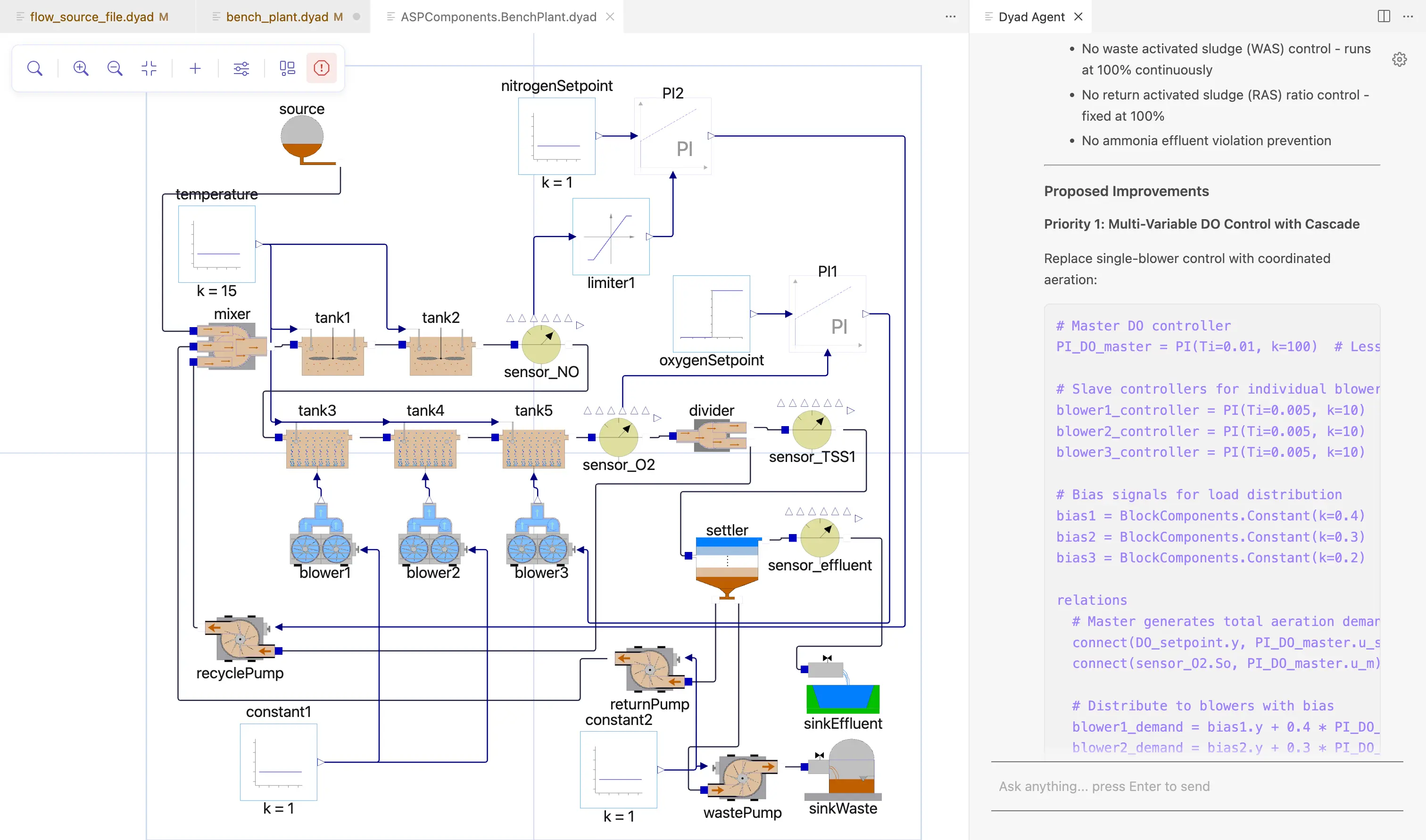Open diagram settings sliders icon
This screenshot has height=840, width=1426.
coord(241,68)
